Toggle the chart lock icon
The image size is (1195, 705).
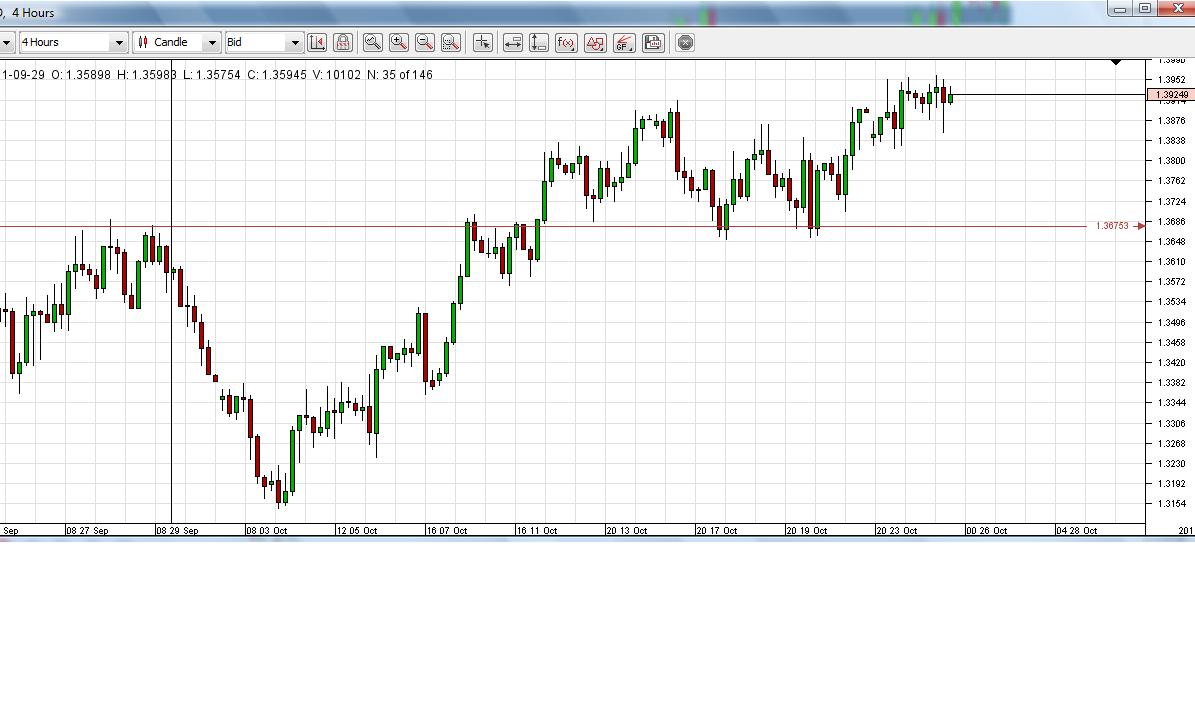pos(343,43)
